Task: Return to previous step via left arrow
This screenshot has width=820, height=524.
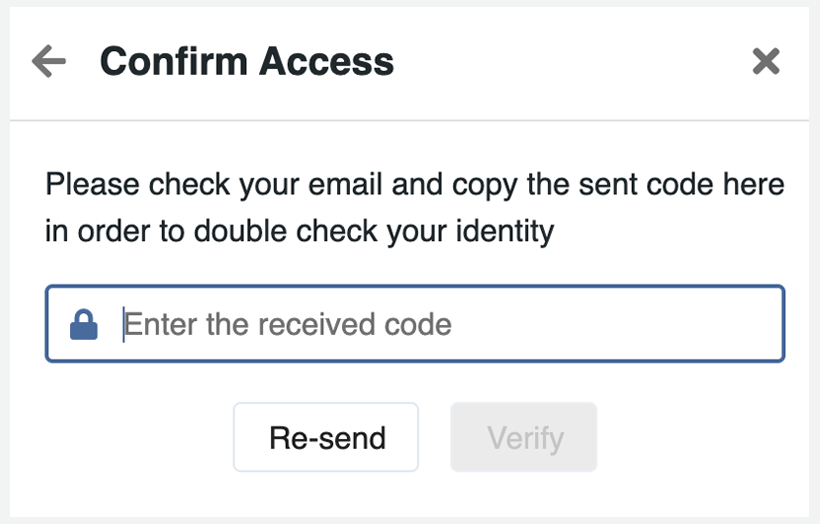Action: [48, 62]
